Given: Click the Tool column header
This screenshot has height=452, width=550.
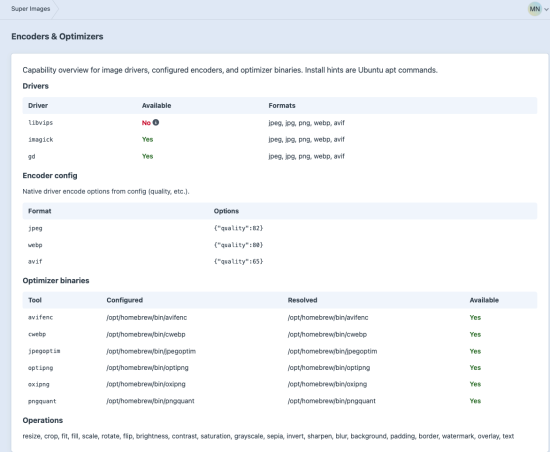Looking at the screenshot, I should tap(35, 300).
